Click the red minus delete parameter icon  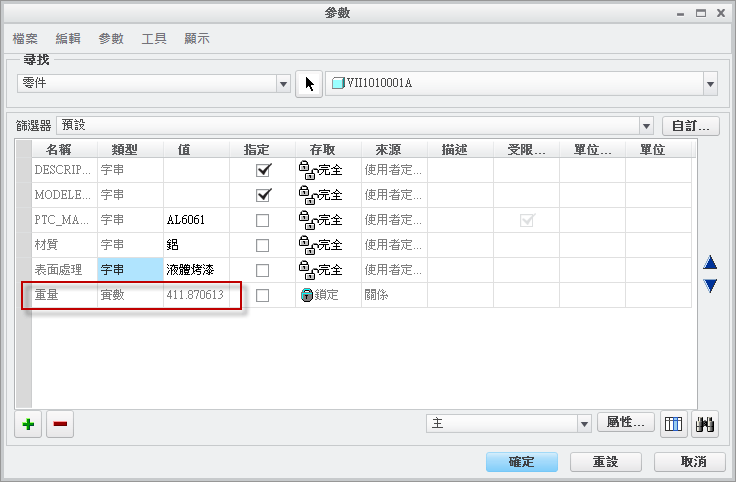click(x=60, y=424)
